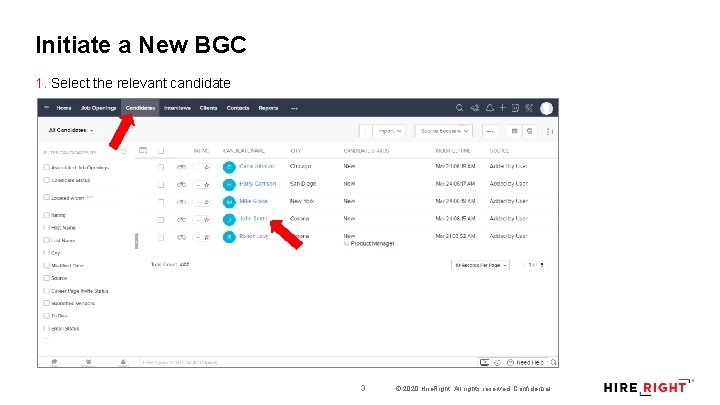The height and width of the screenshot is (405, 720).
Task: Tick the checkbox for John Smith row
Action: [161, 220]
